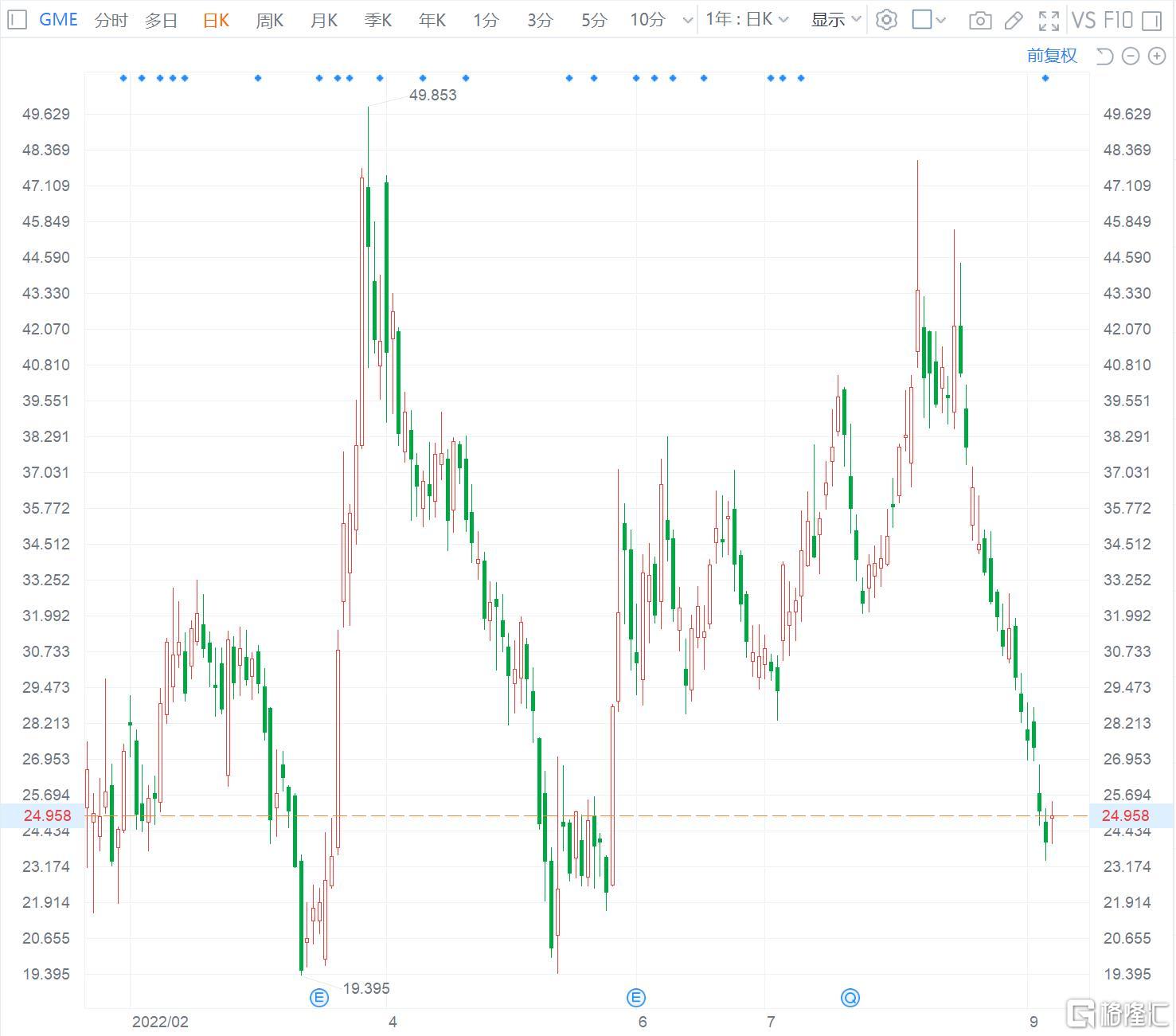Viewport: 1176px width, 1036px height.
Task: Toggle the right side panel
Action: coord(1151,20)
